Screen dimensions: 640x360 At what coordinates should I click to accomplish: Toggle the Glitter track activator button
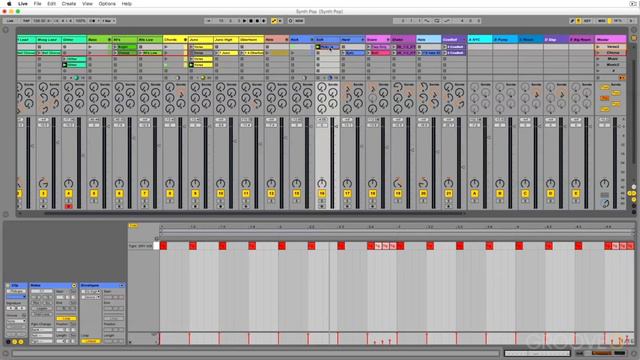pos(69,193)
